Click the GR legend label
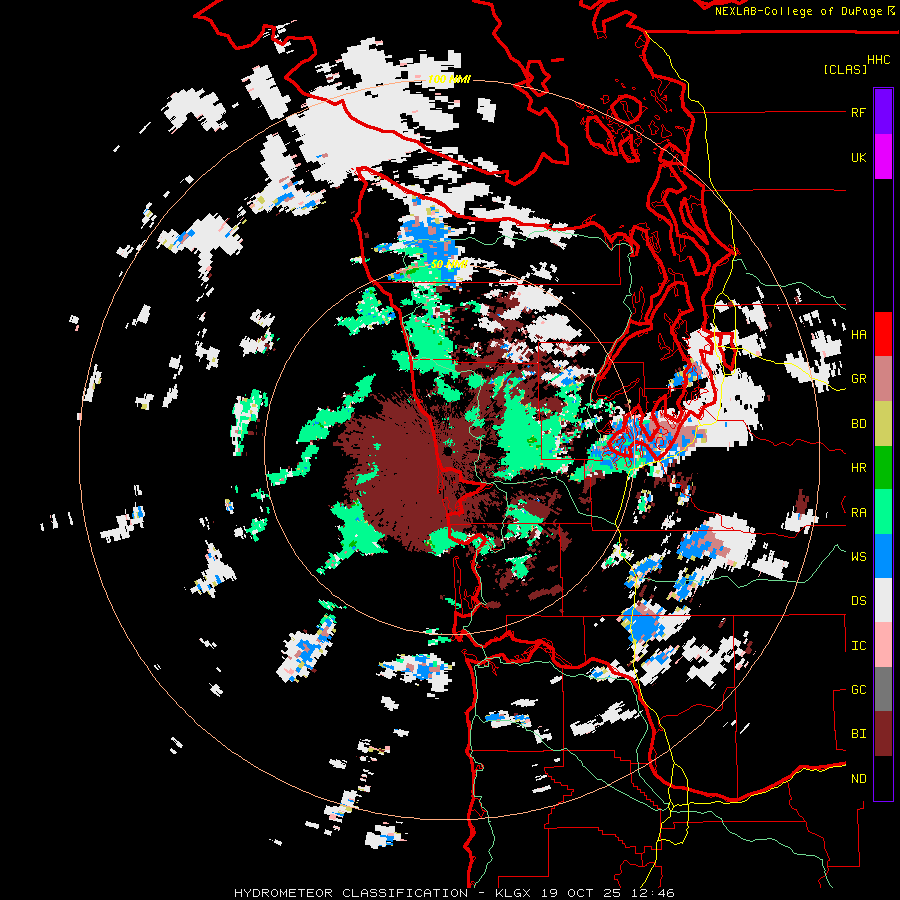The width and height of the screenshot is (900, 900). tap(858, 379)
